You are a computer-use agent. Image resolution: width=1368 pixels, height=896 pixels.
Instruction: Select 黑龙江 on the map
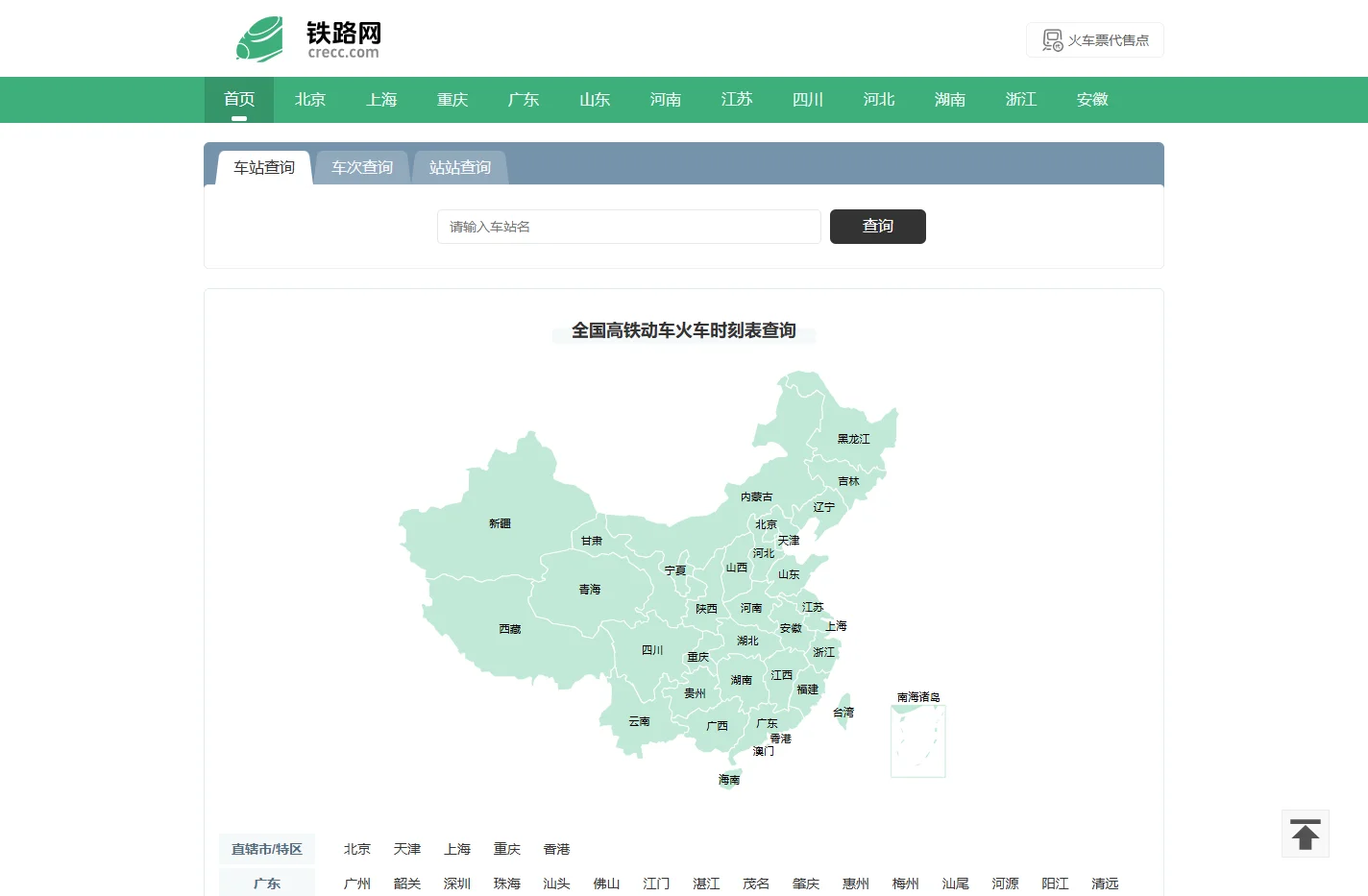tap(853, 439)
